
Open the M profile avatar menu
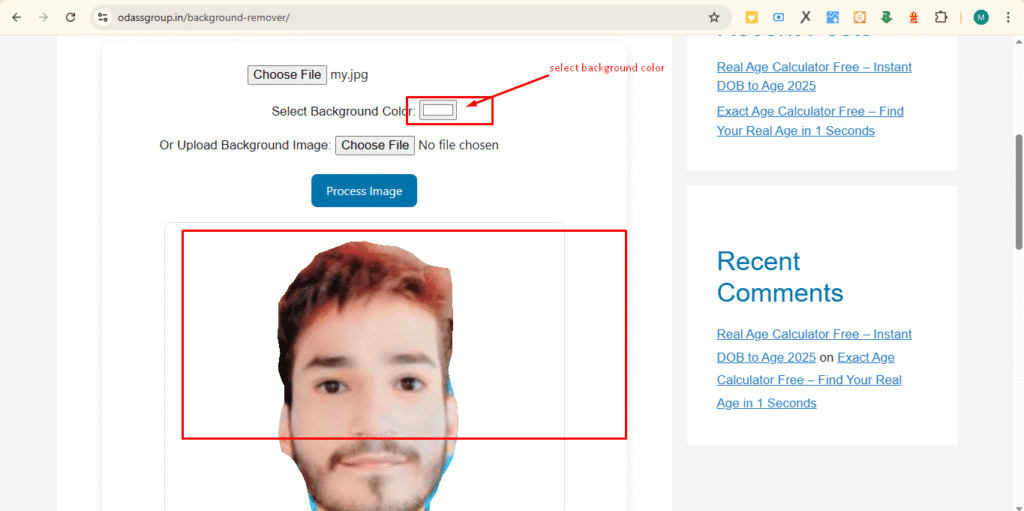click(x=981, y=17)
